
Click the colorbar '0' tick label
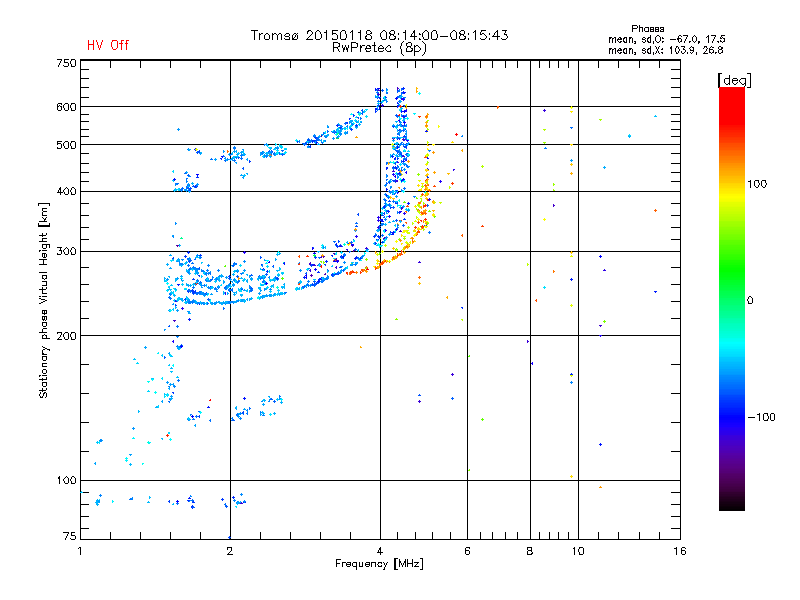[x=750, y=301]
